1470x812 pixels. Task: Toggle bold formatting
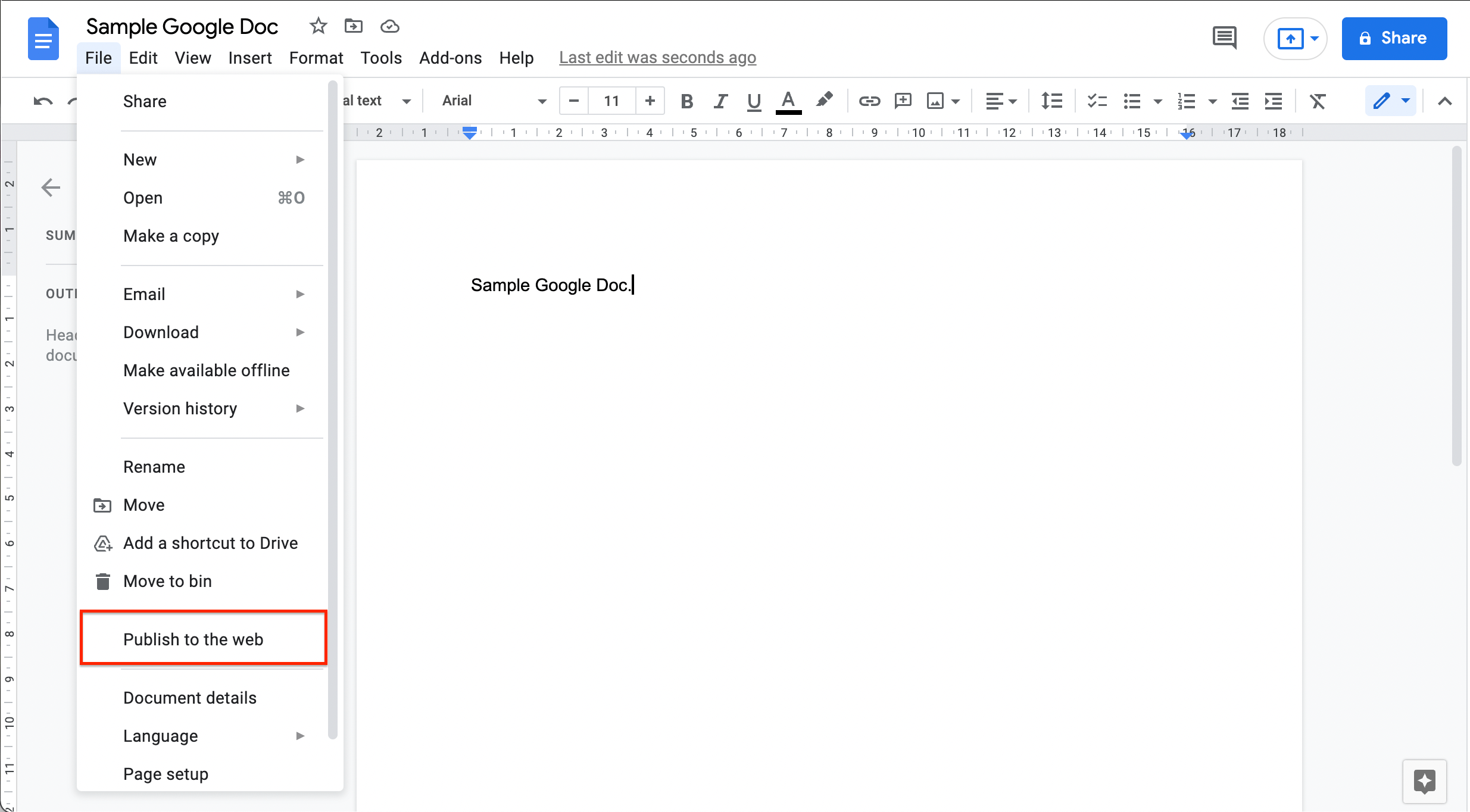click(686, 101)
